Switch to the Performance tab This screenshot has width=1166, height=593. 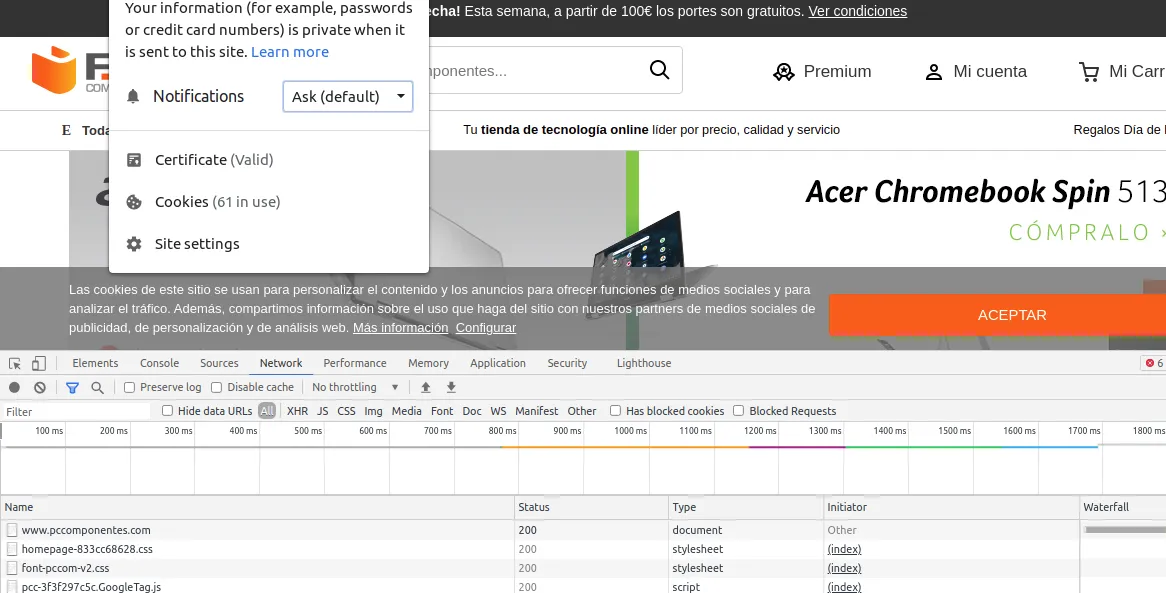355,363
